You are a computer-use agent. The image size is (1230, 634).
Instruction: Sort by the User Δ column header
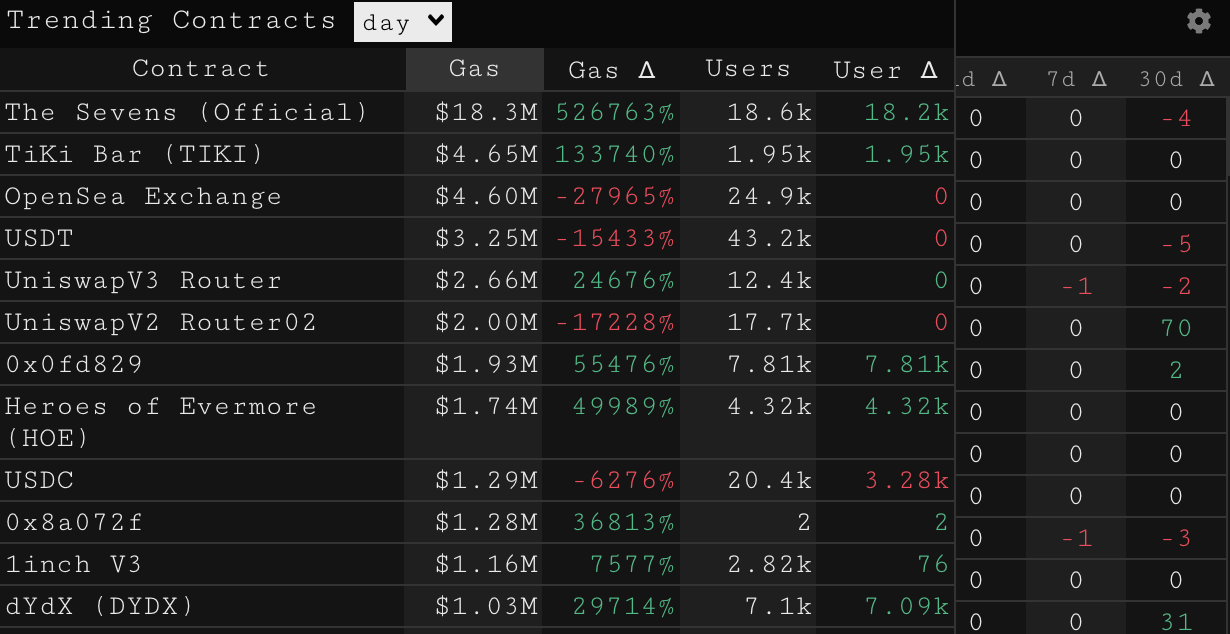[x=886, y=70]
